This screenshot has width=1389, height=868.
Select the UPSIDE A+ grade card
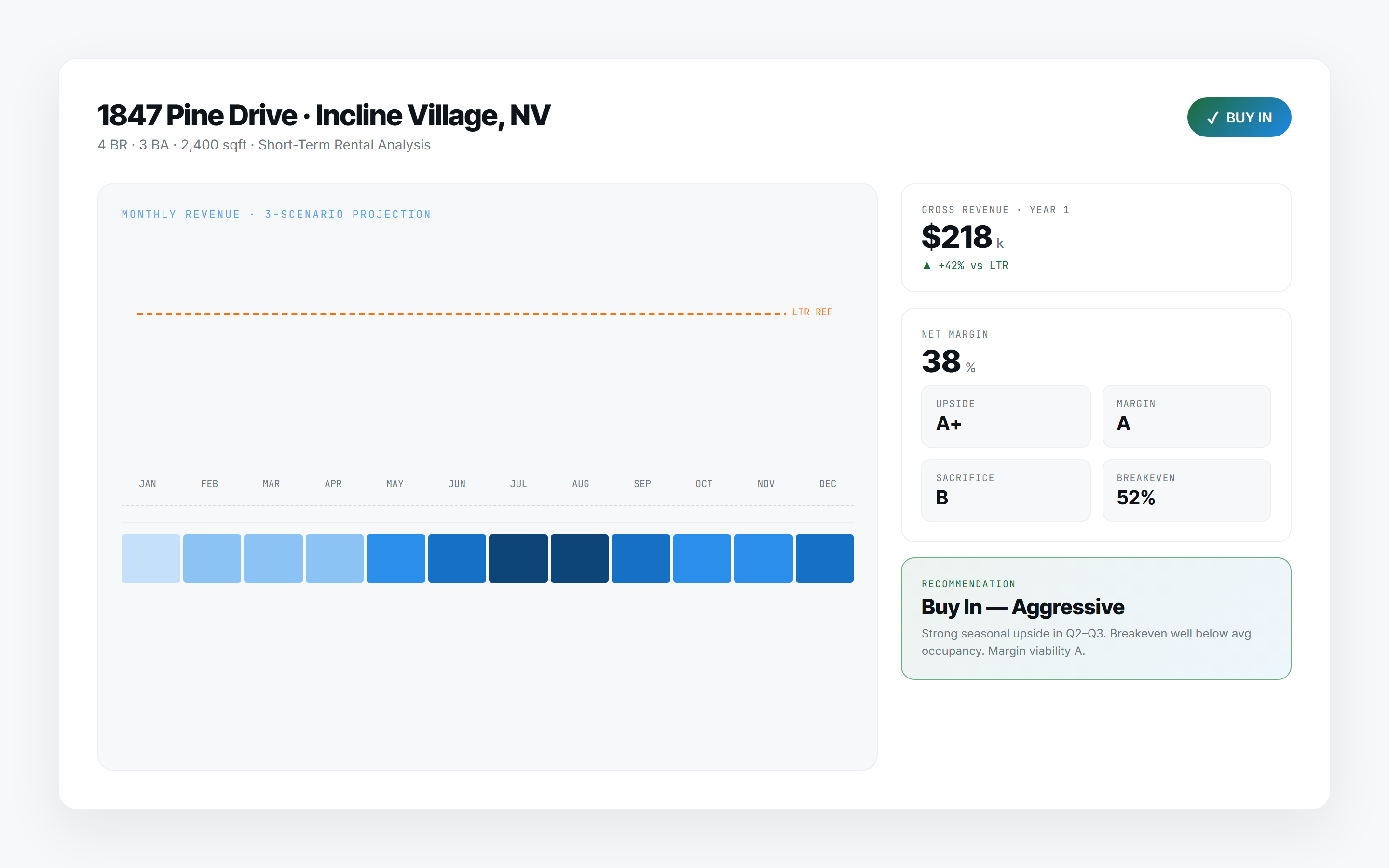pyautogui.click(x=1005, y=416)
